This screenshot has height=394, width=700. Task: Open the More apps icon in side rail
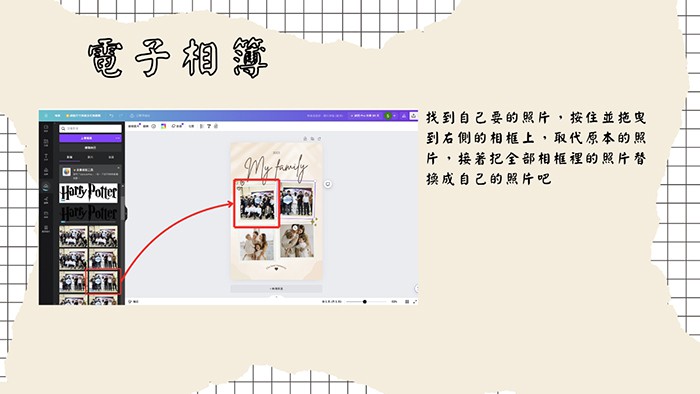46,229
